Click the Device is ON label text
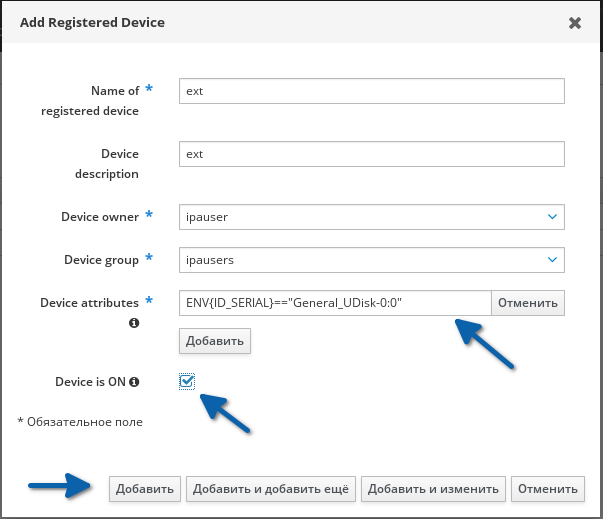 click(x=90, y=382)
